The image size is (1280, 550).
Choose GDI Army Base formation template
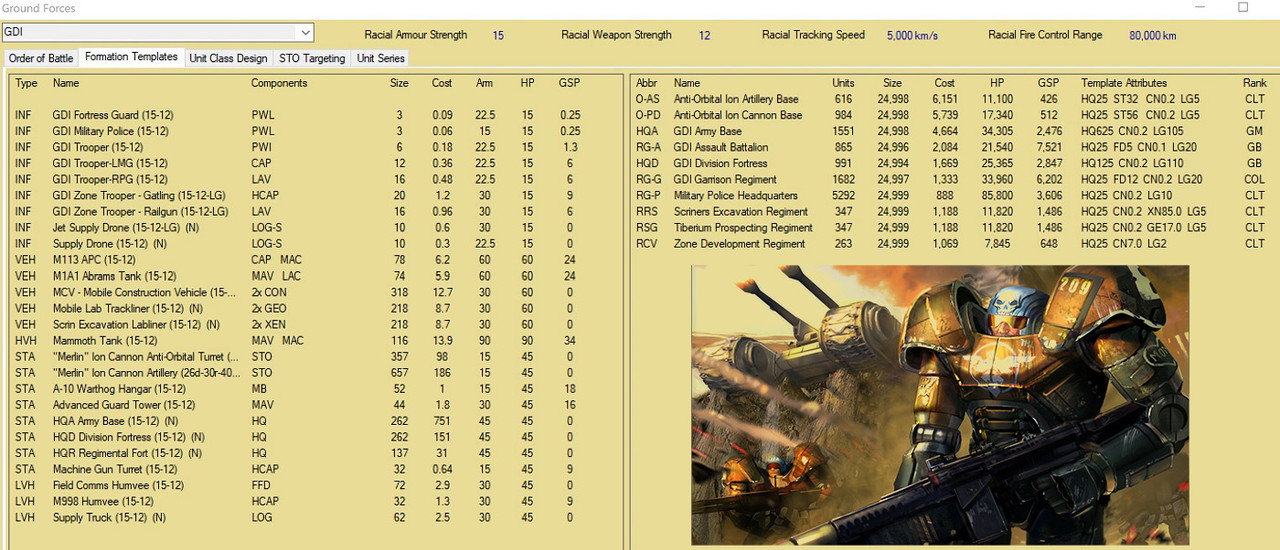point(953,131)
